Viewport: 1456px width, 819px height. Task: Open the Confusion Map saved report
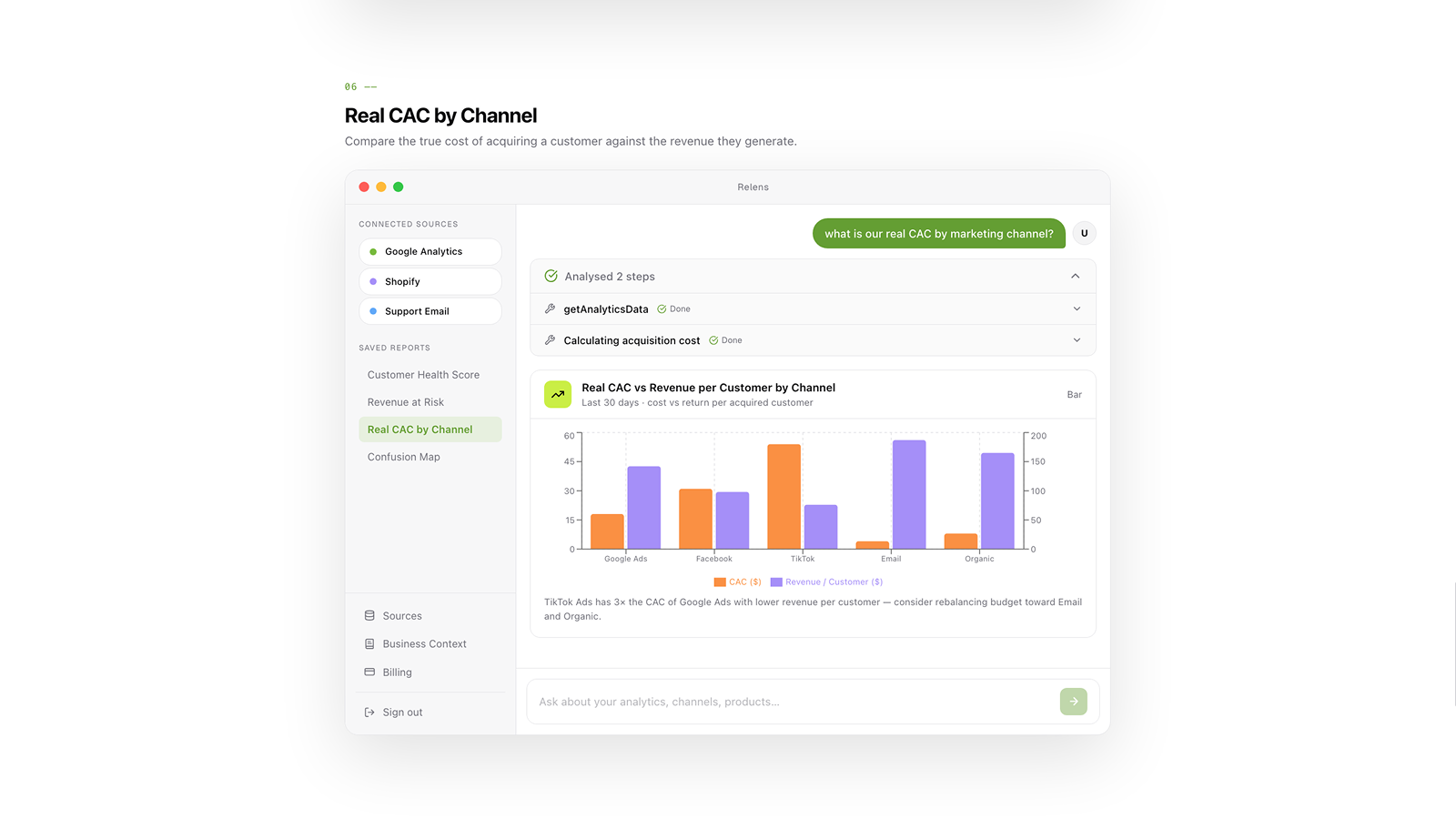(403, 457)
